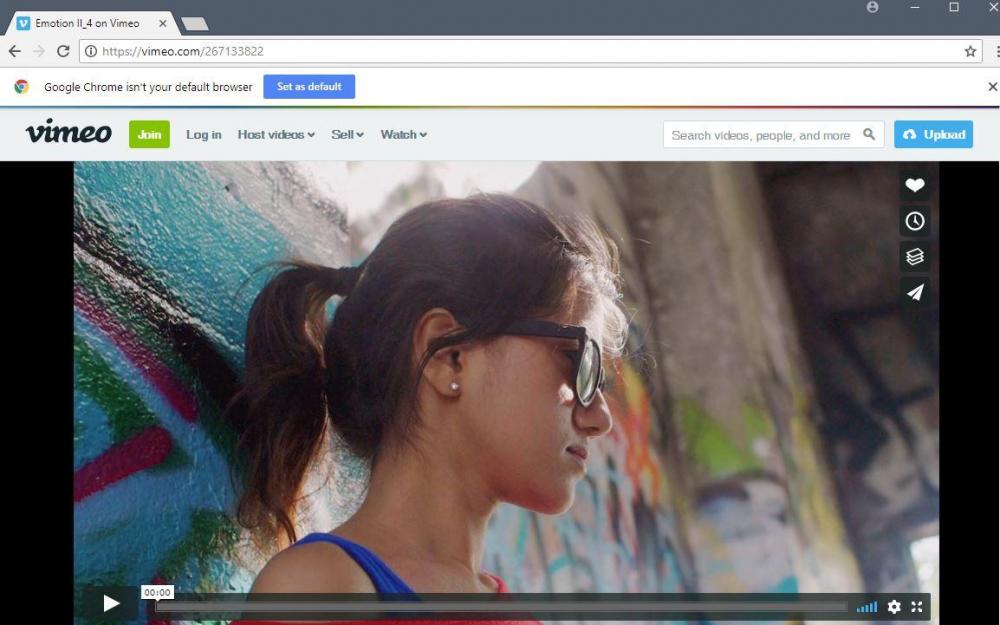Add the video to a collection

click(x=914, y=256)
